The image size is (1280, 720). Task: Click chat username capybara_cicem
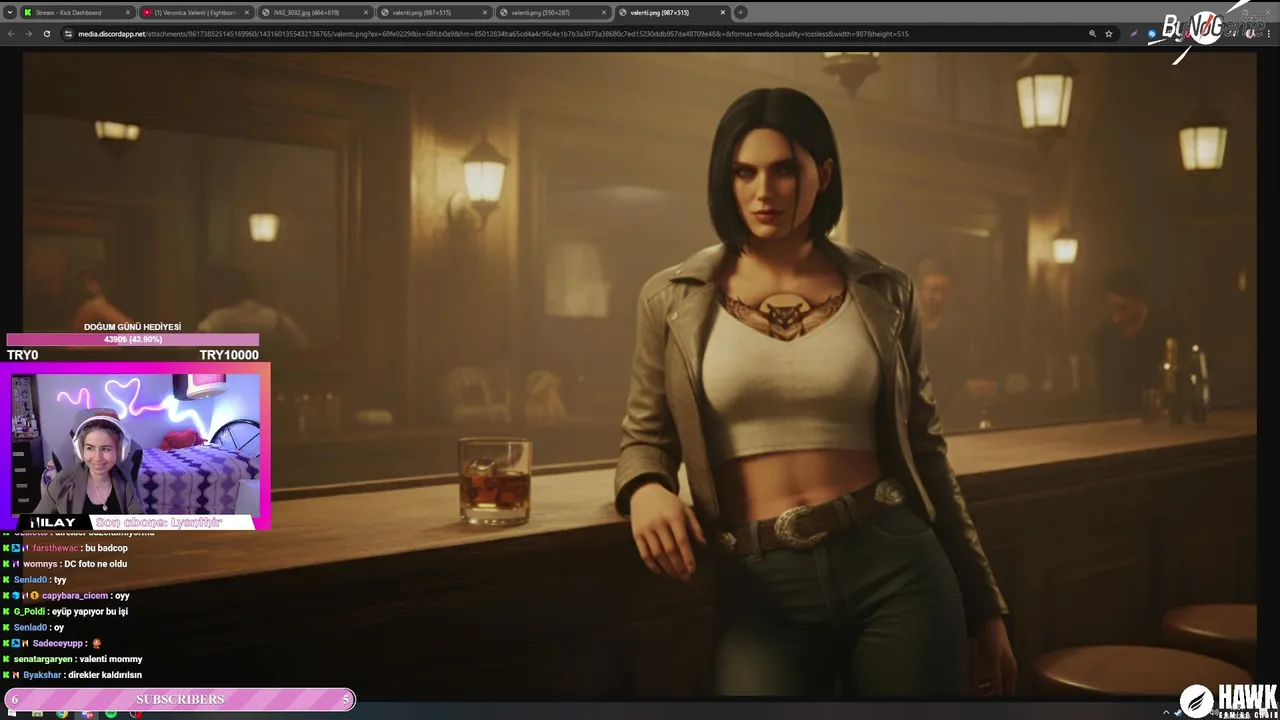(x=75, y=596)
